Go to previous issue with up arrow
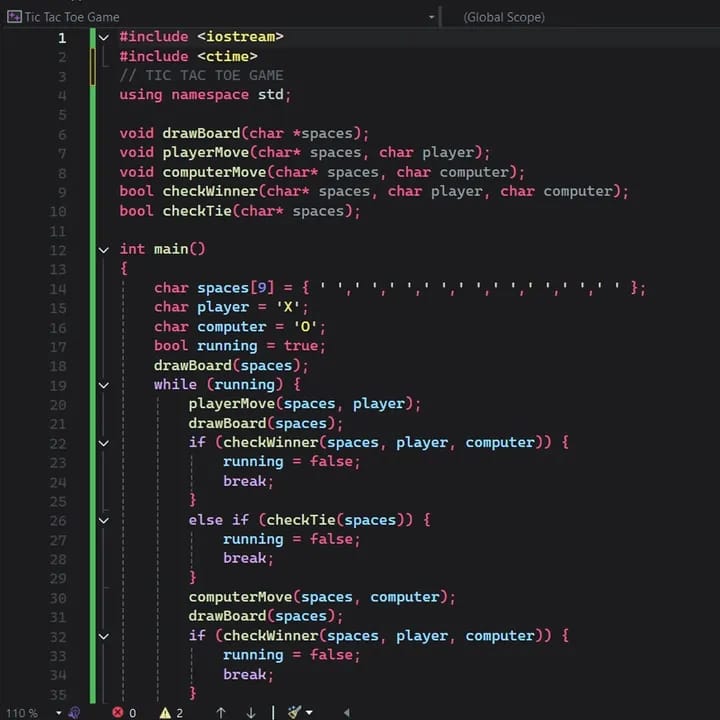 pyautogui.click(x=221, y=713)
